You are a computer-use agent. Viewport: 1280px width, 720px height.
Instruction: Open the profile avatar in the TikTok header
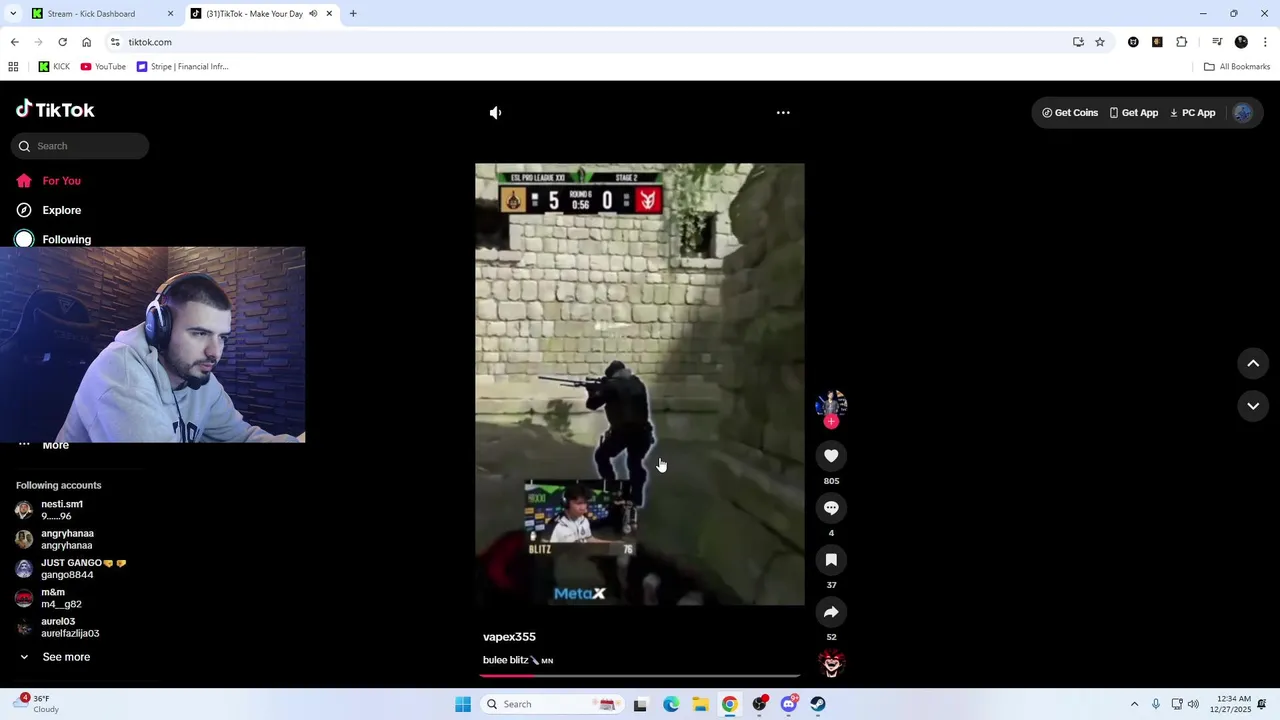pyautogui.click(x=1243, y=113)
